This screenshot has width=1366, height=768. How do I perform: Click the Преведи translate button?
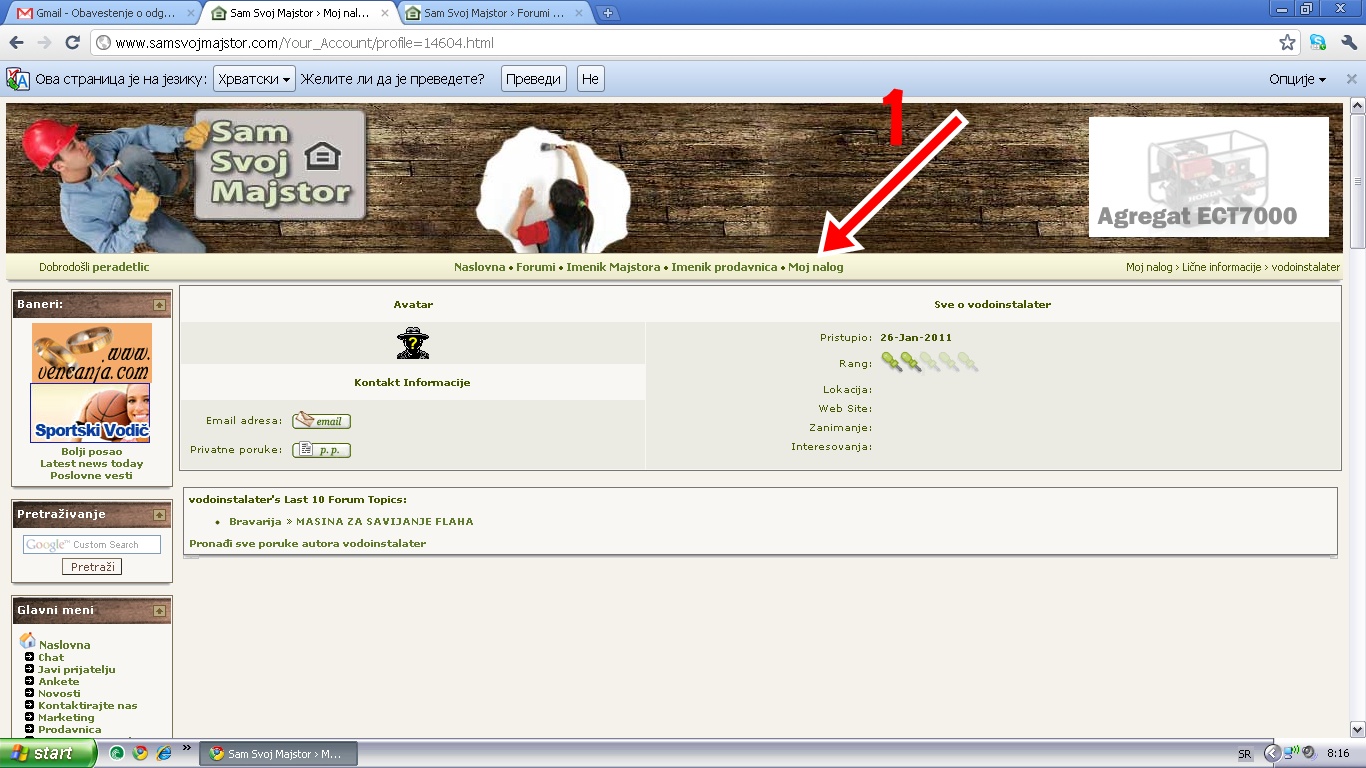pos(533,79)
